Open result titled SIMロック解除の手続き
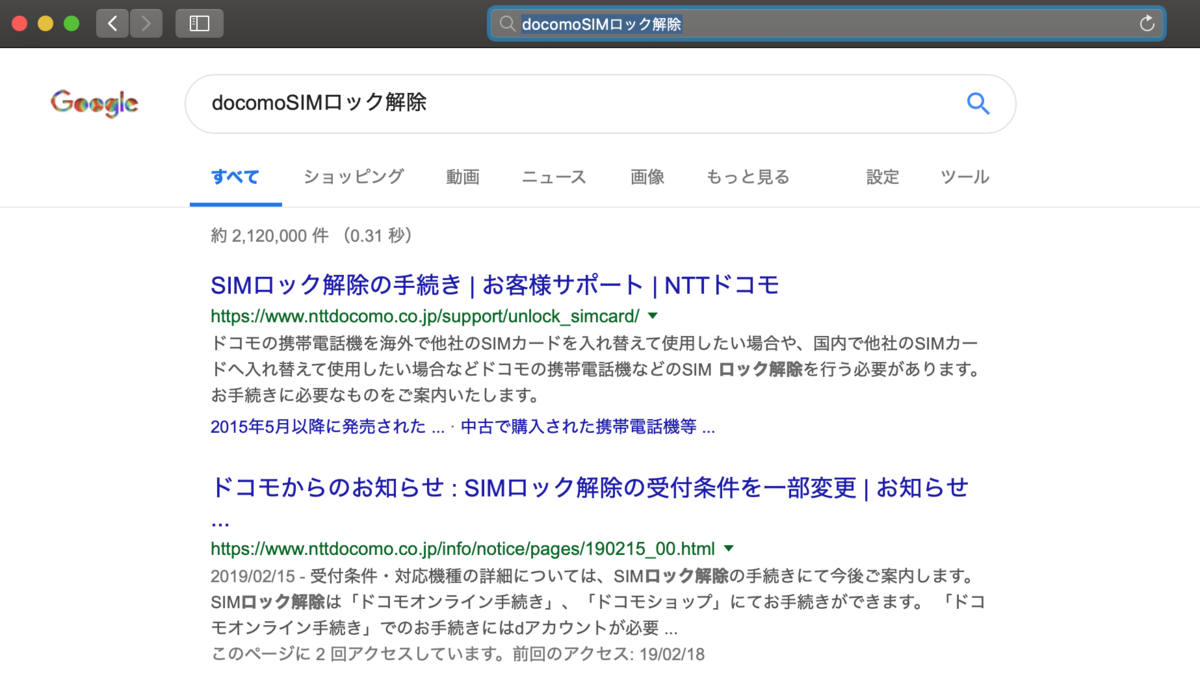Viewport: 1200px width, 681px height. tap(495, 285)
